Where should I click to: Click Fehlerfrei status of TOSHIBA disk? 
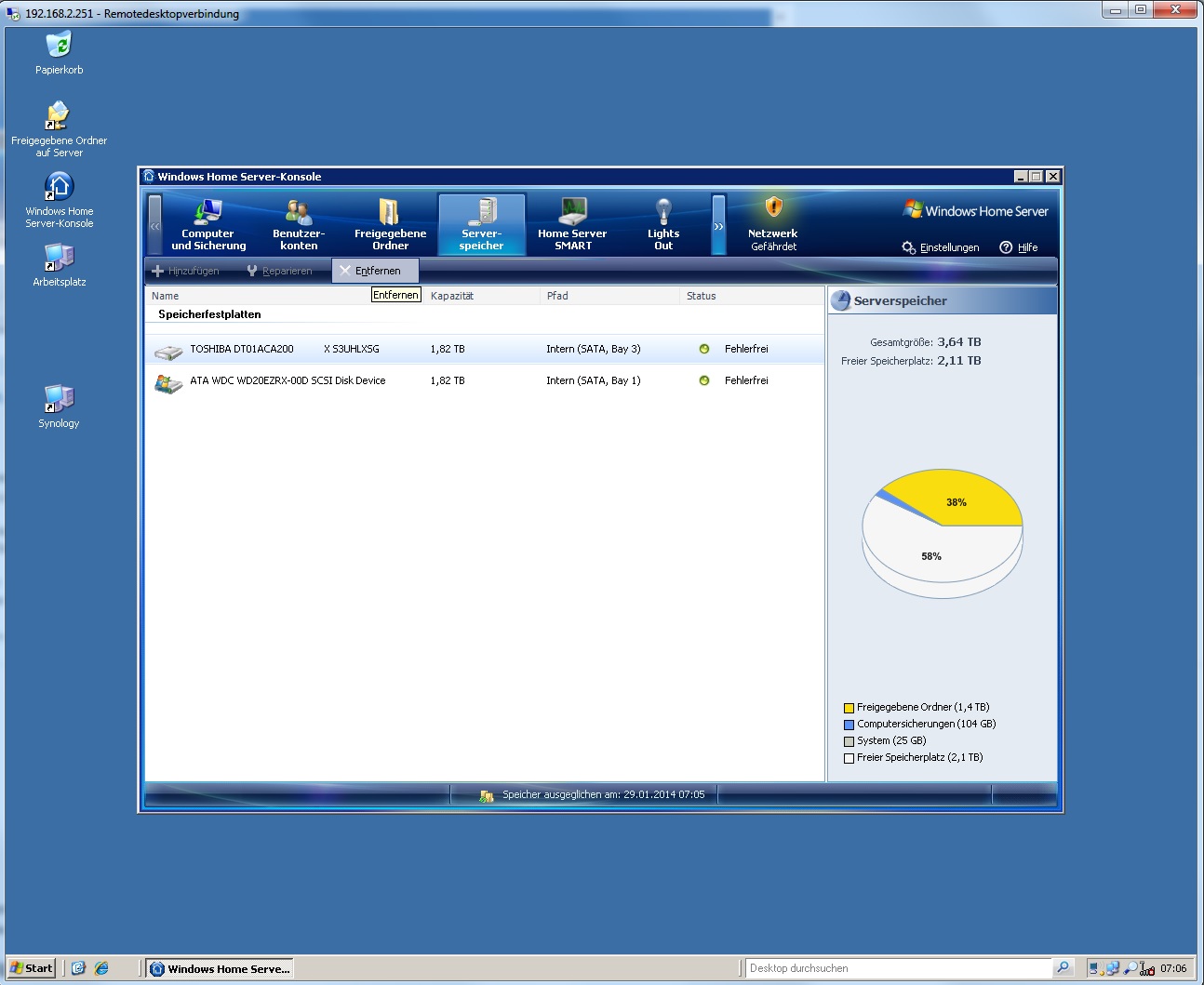[x=746, y=349]
